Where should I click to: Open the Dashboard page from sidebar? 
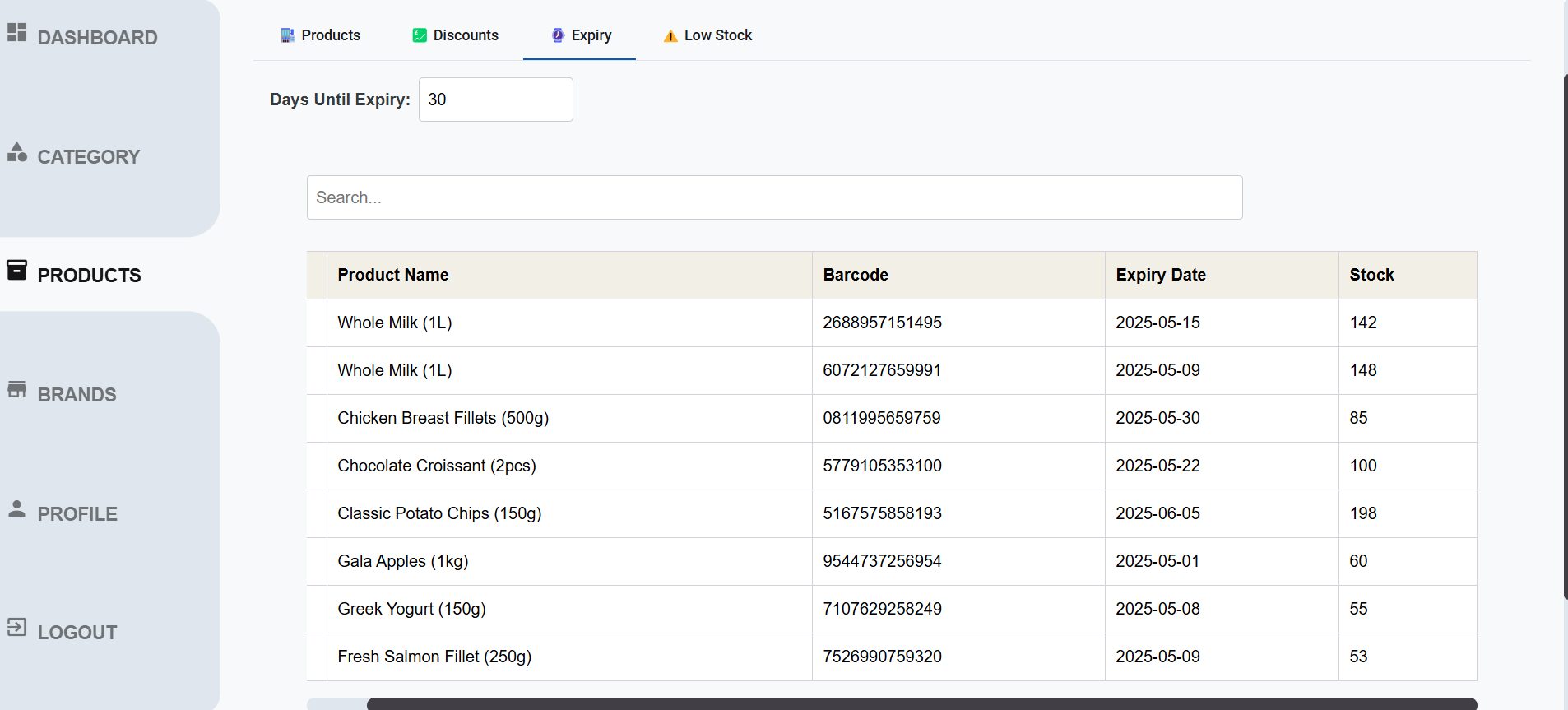click(x=97, y=38)
